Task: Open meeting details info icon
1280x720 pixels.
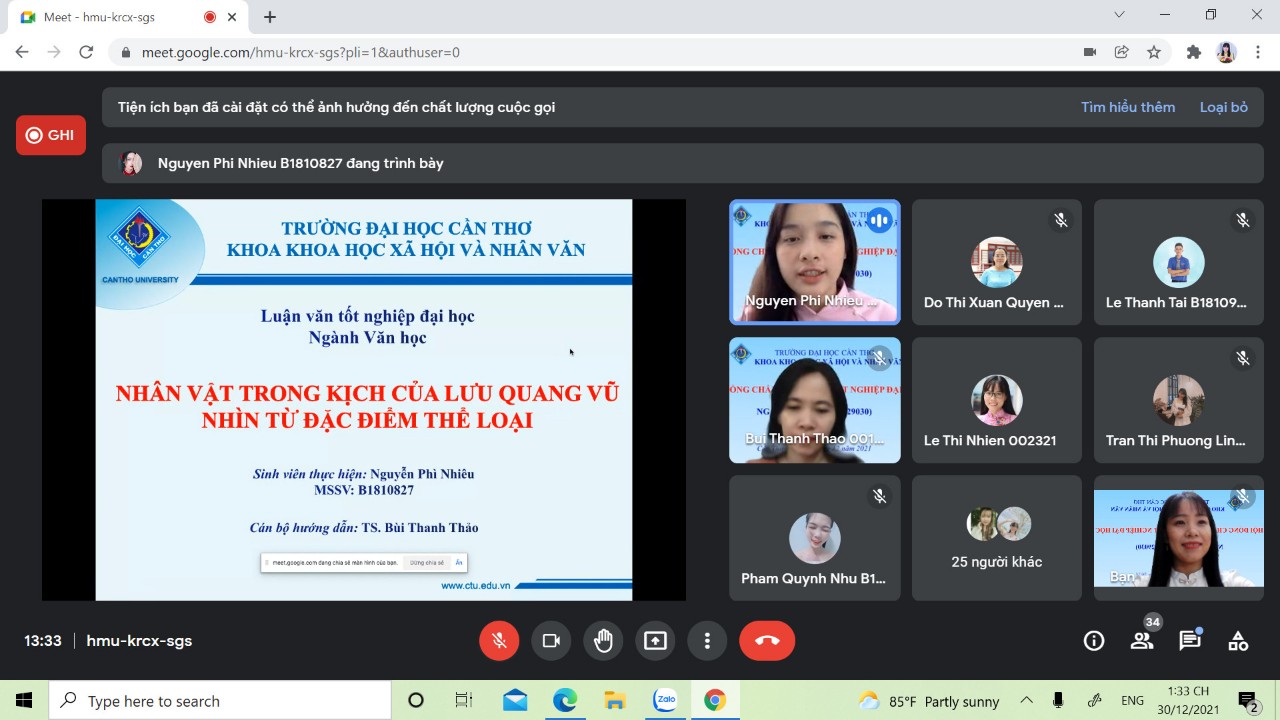Action: (x=1094, y=641)
